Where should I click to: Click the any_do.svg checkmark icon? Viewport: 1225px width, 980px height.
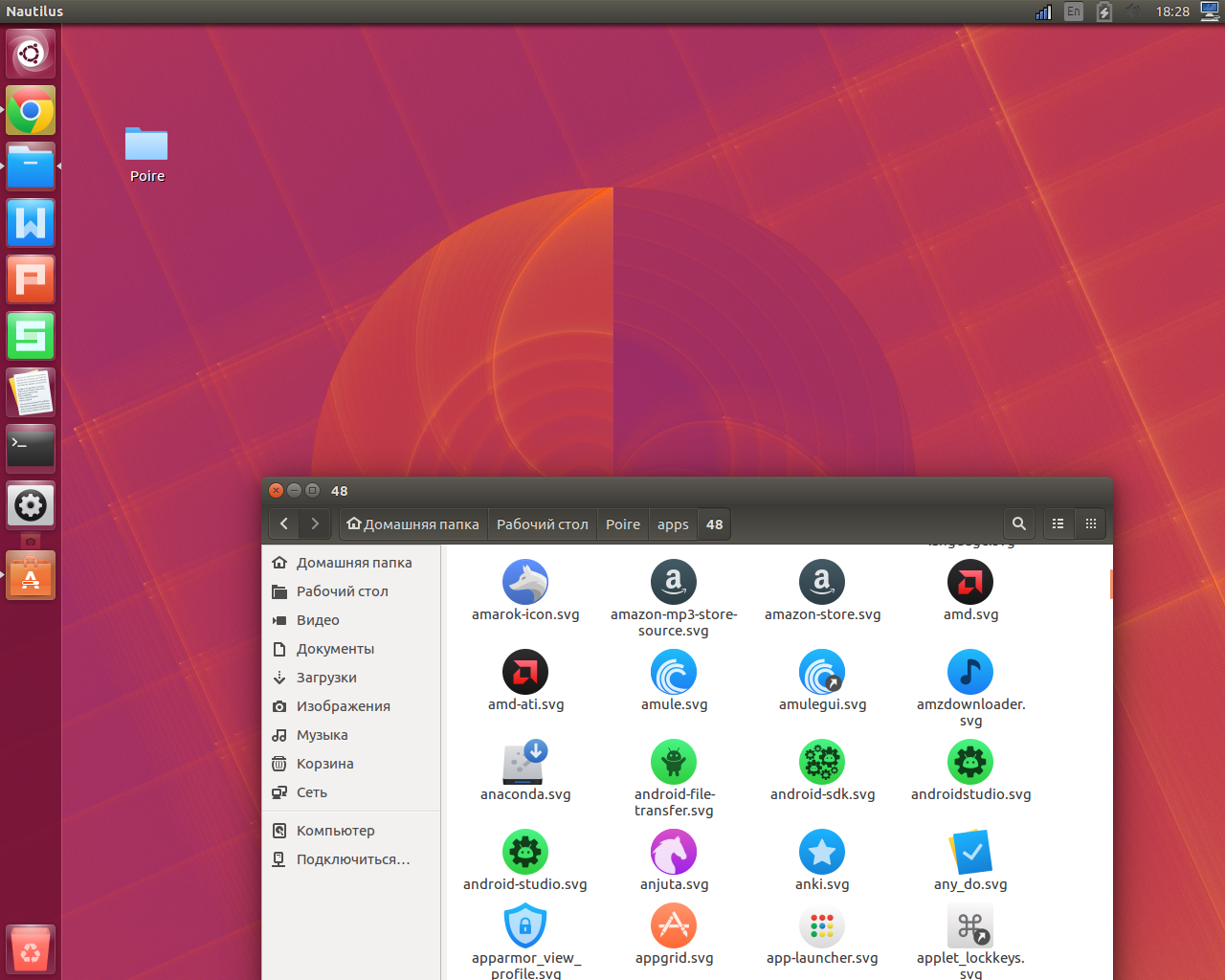(x=970, y=852)
